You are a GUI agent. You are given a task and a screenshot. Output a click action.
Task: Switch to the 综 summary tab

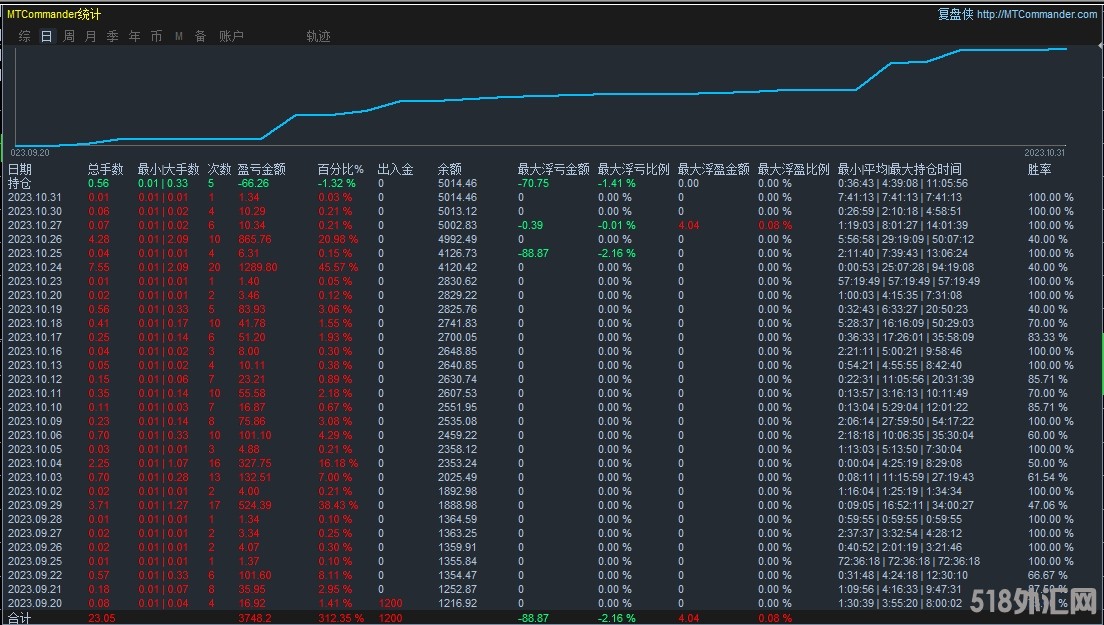(25, 36)
